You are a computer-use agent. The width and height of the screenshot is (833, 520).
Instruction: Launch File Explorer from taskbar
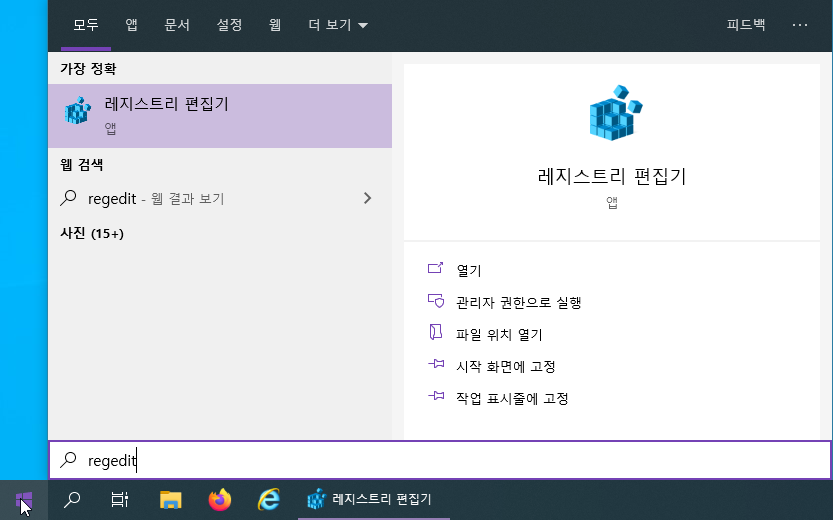pyautogui.click(x=171, y=500)
